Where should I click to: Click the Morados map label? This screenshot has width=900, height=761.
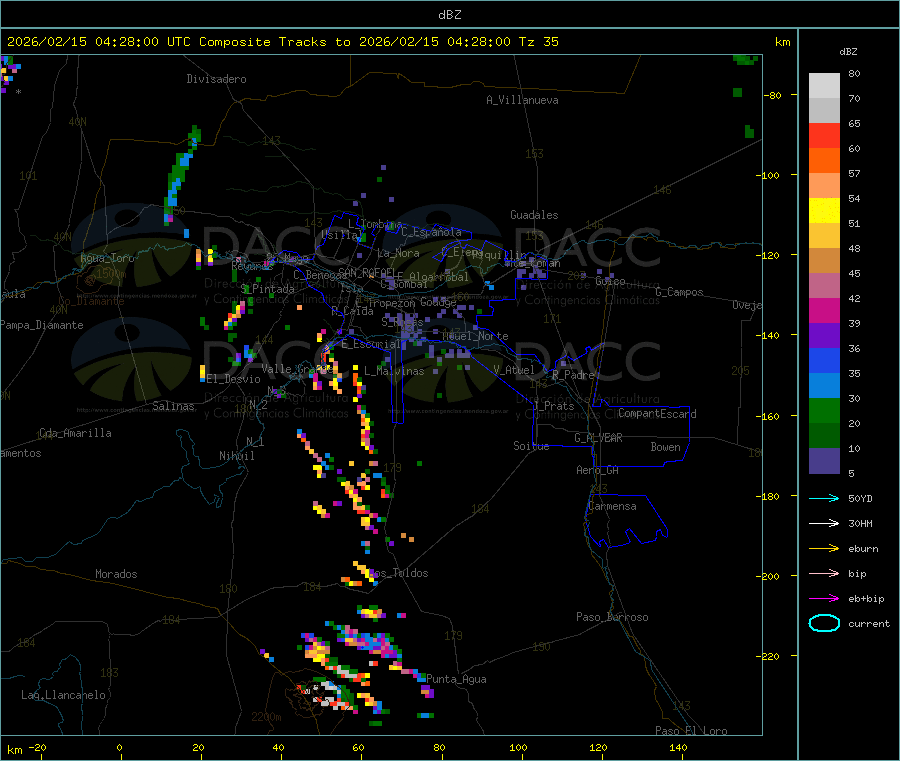coord(117,574)
